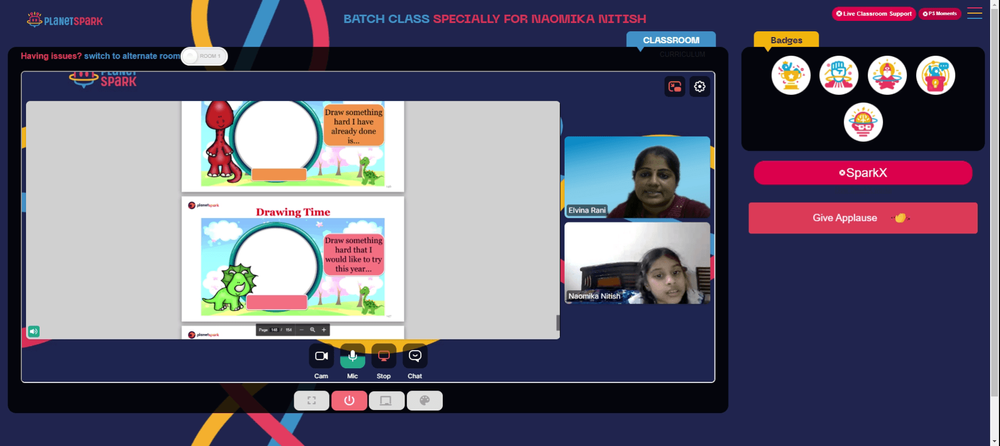This screenshot has width=1000, height=446.
Task: Click the green triceratops drawing slide
Action: pos(293,259)
